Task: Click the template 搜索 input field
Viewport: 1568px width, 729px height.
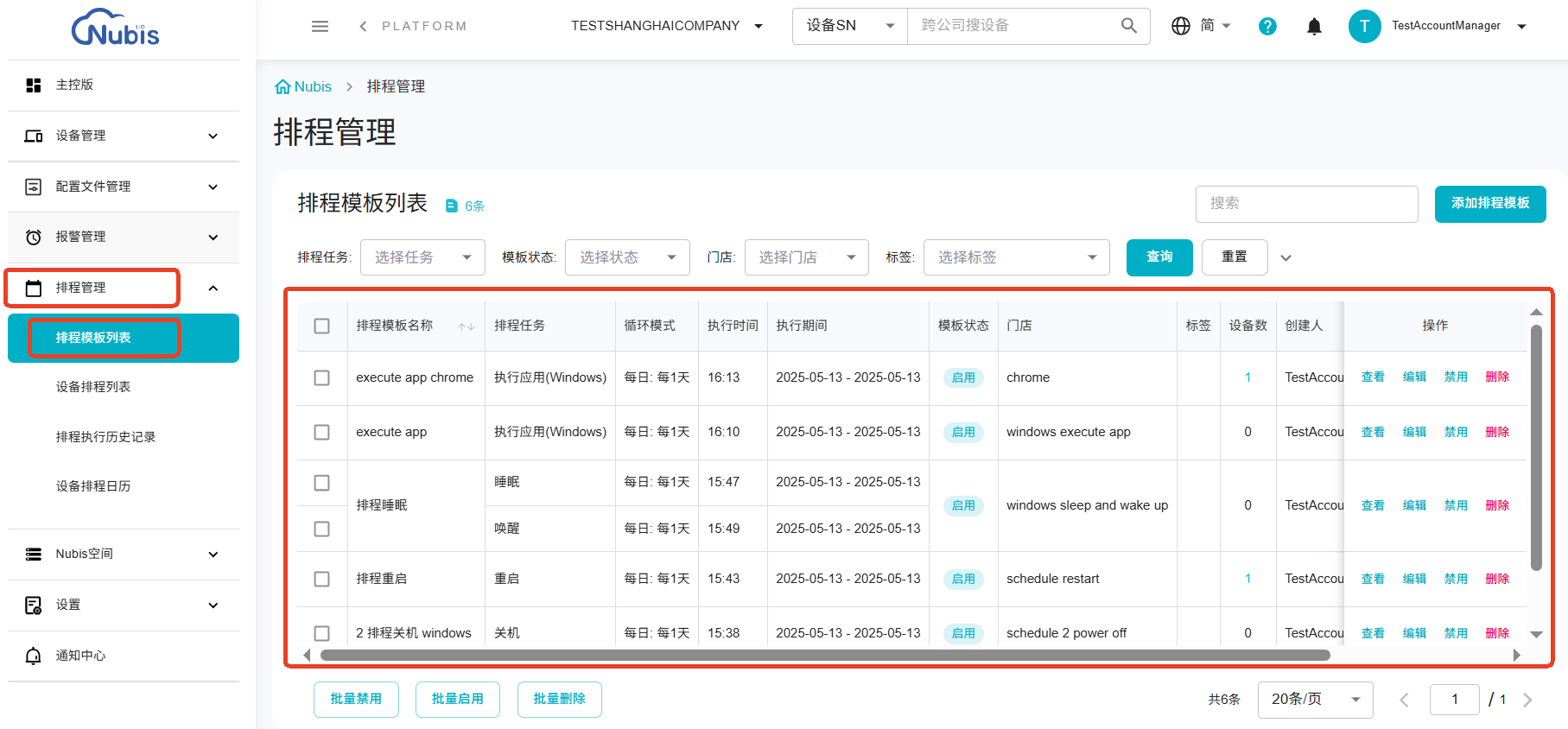Action: coord(1307,204)
